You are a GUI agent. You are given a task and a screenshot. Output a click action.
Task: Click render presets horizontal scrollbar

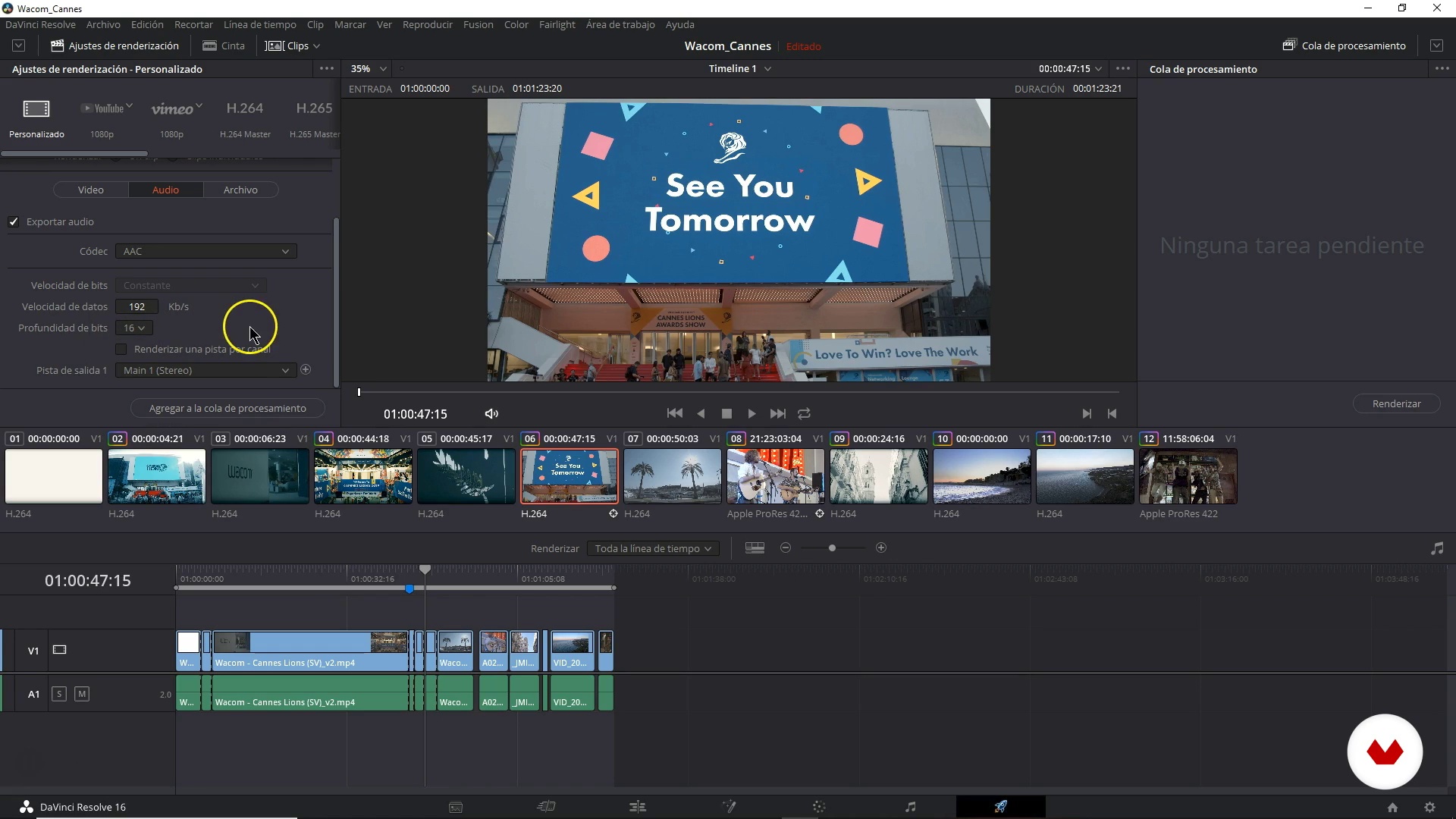click(x=74, y=154)
